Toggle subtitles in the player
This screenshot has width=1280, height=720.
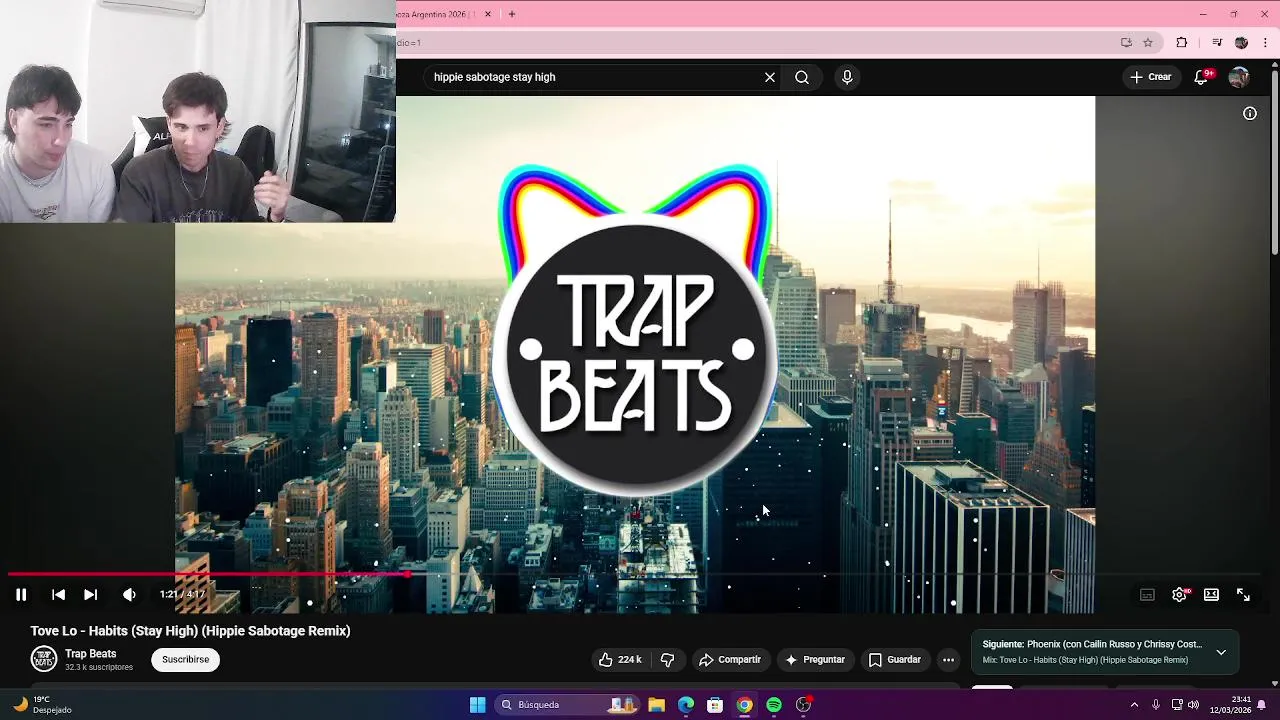tap(1147, 594)
